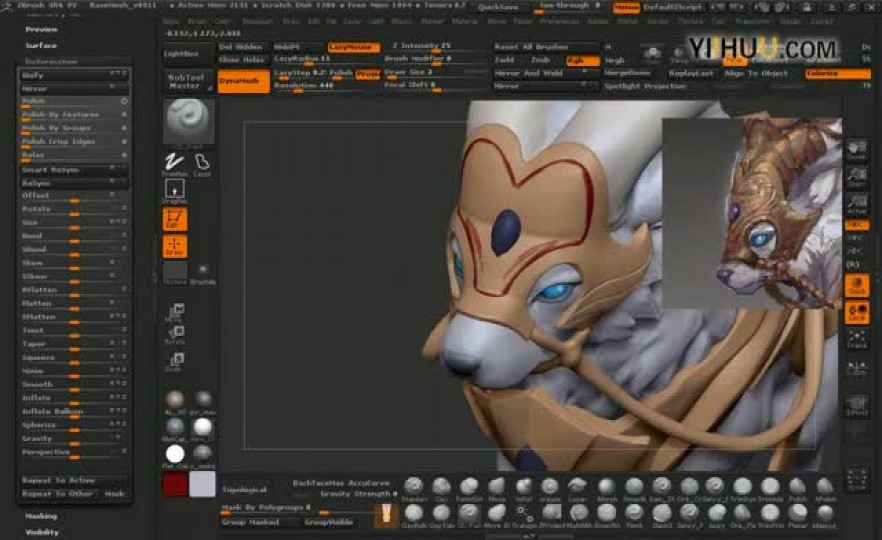Choose the ClayTubes brush

point(442,515)
